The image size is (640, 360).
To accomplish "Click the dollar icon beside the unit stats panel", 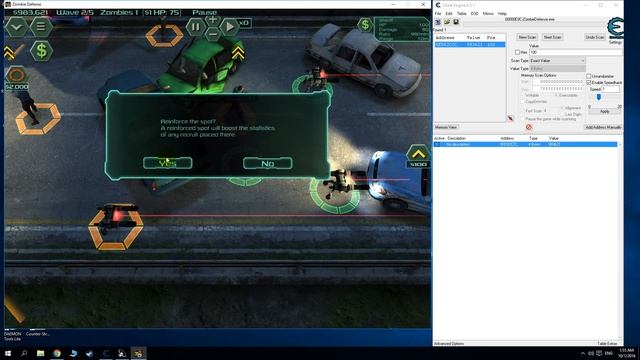I will point(365,25).
